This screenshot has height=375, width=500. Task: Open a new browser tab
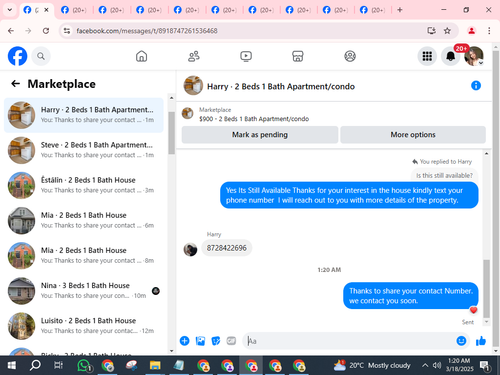pos(400,10)
